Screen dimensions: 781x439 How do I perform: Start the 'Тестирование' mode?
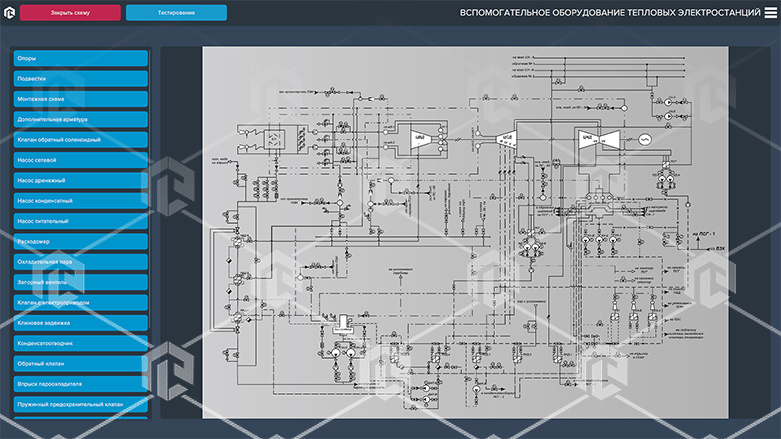(176, 13)
